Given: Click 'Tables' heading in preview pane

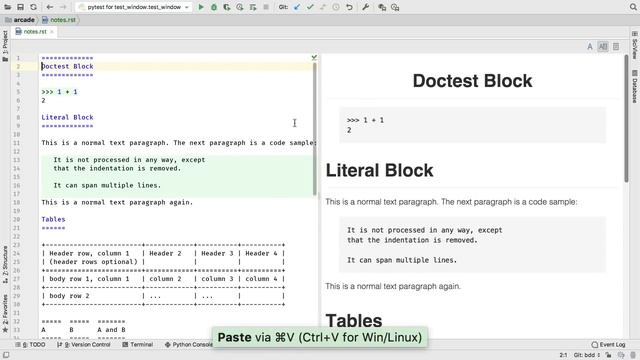Looking at the screenshot, I should [354, 320].
